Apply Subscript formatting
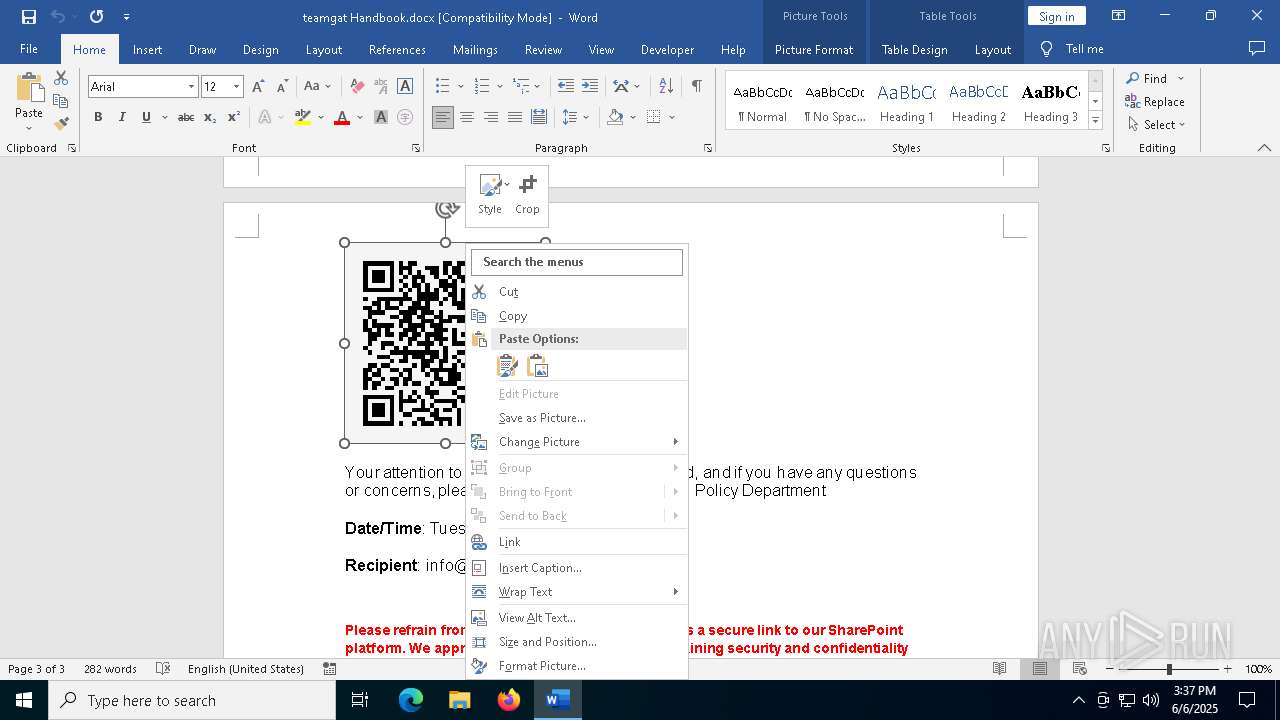The width and height of the screenshot is (1280, 720). coord(210,117)
